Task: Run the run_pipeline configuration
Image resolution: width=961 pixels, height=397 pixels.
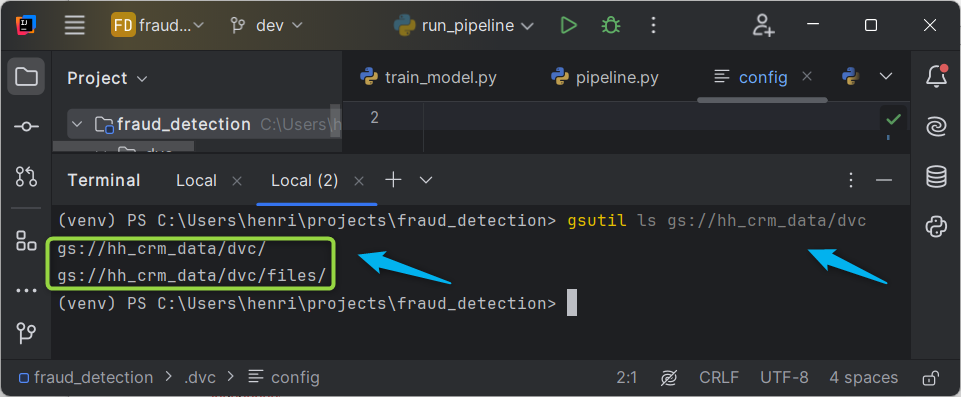Action: tap(568, 26)
